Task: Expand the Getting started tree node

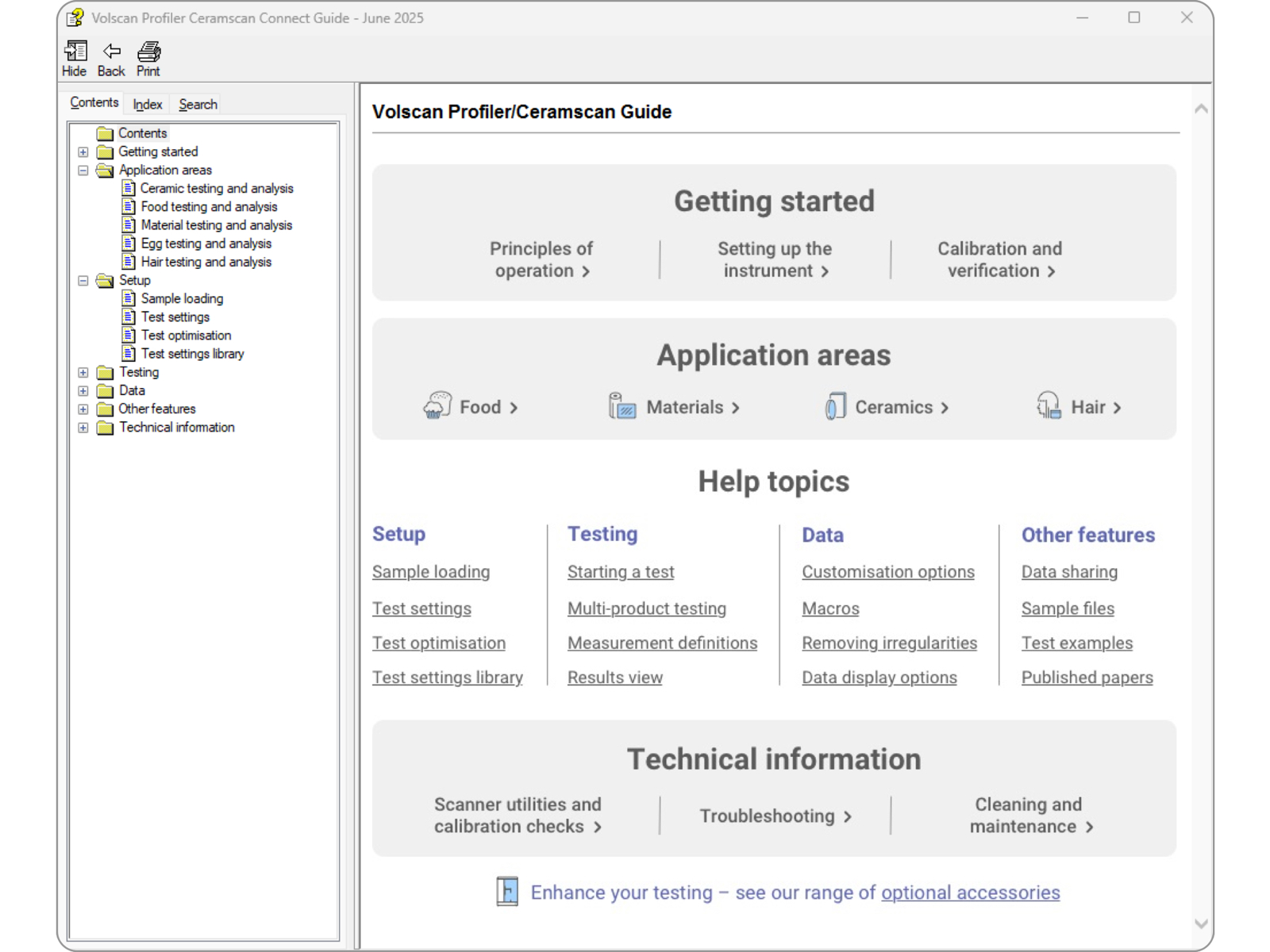Action: (x=83, y=152)
